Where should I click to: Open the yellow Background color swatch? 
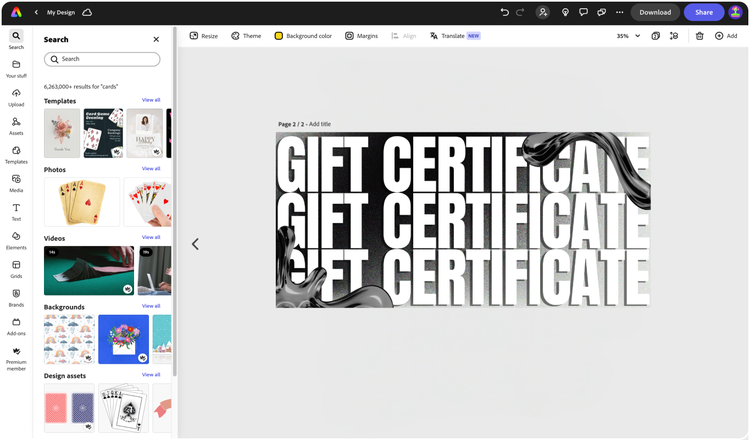coord(279,36)
